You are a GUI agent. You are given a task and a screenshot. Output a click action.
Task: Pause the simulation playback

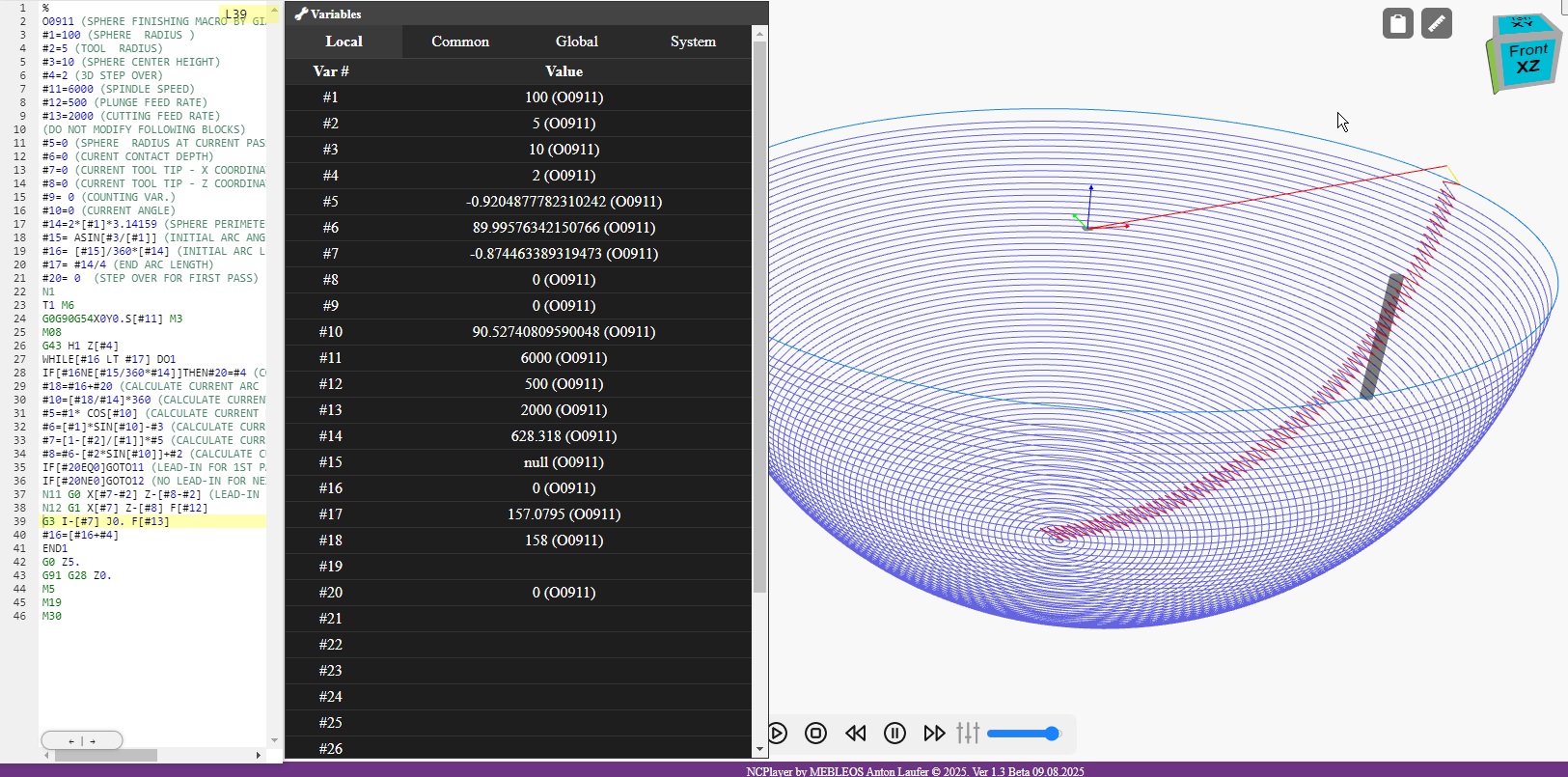(895, 734)
